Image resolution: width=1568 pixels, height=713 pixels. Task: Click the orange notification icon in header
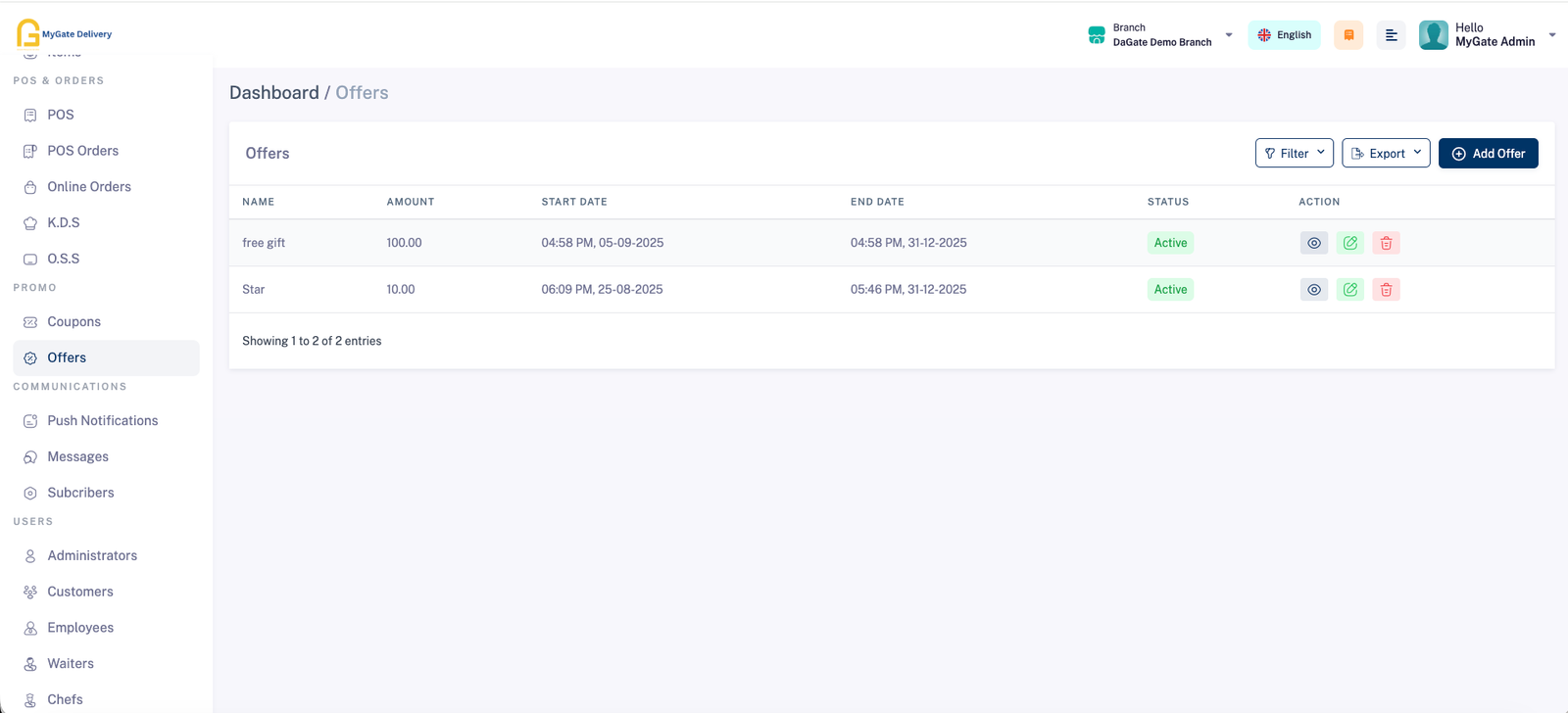tap(1348, 35)
